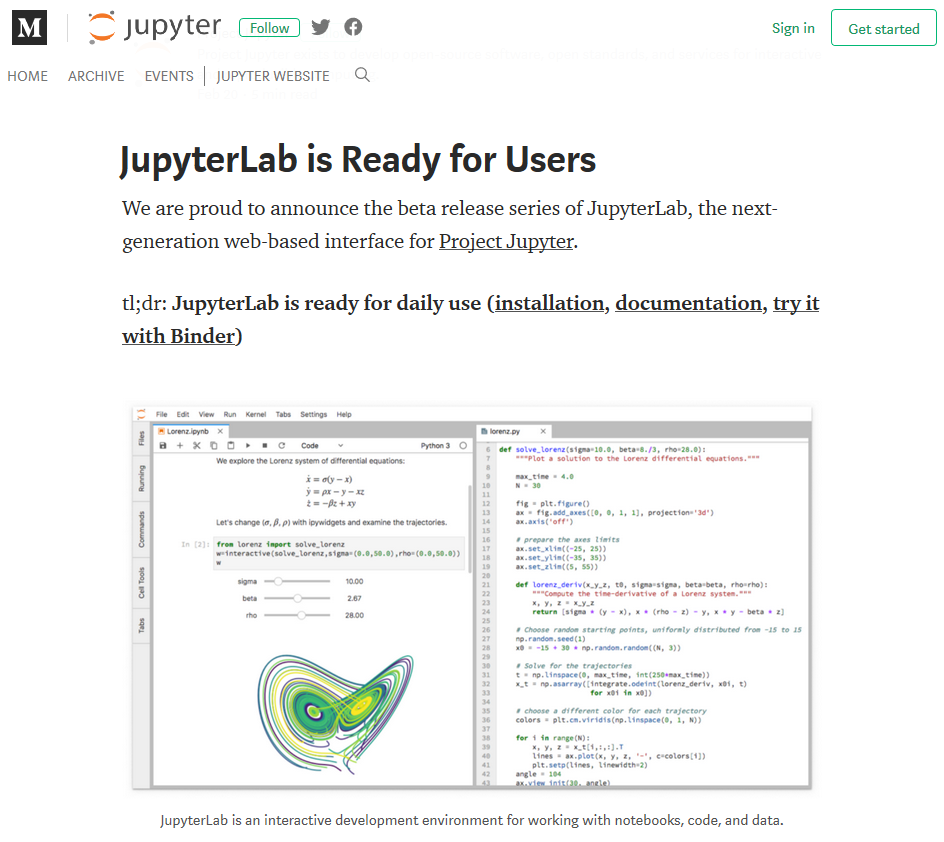Open Tabs menu in JupyterLab screenshot

coord(283,415)
